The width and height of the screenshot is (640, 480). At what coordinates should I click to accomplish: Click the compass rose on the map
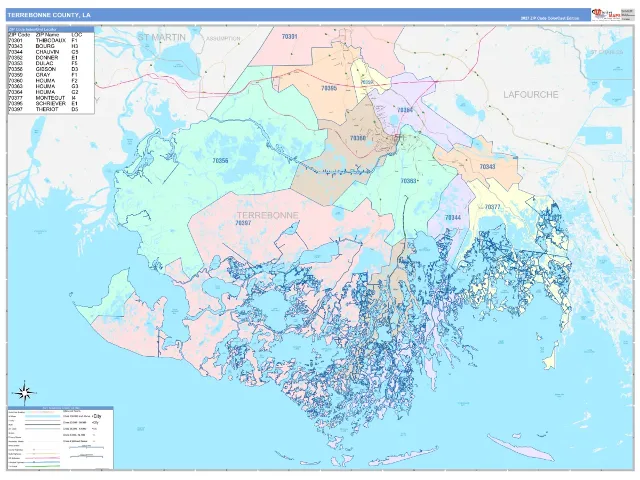point(24,393)
